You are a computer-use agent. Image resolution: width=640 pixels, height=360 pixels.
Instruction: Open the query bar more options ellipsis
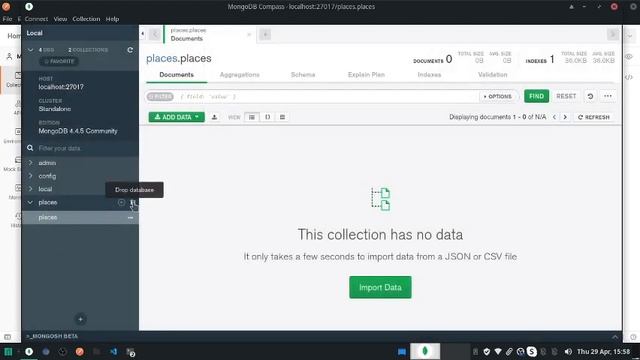(608, 96)
